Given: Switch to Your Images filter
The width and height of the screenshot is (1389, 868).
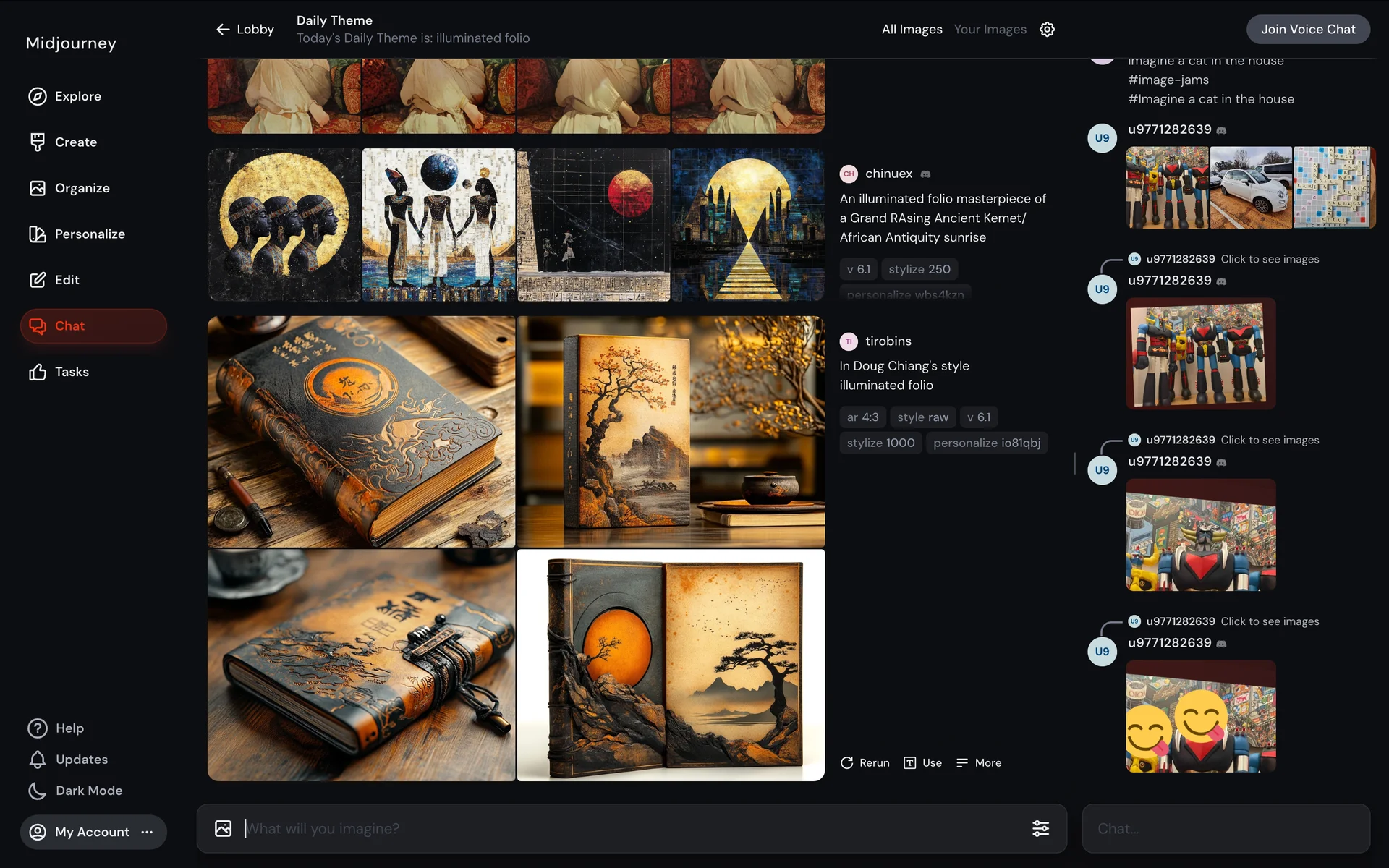Looking at the screenshot, I should 990,30.
